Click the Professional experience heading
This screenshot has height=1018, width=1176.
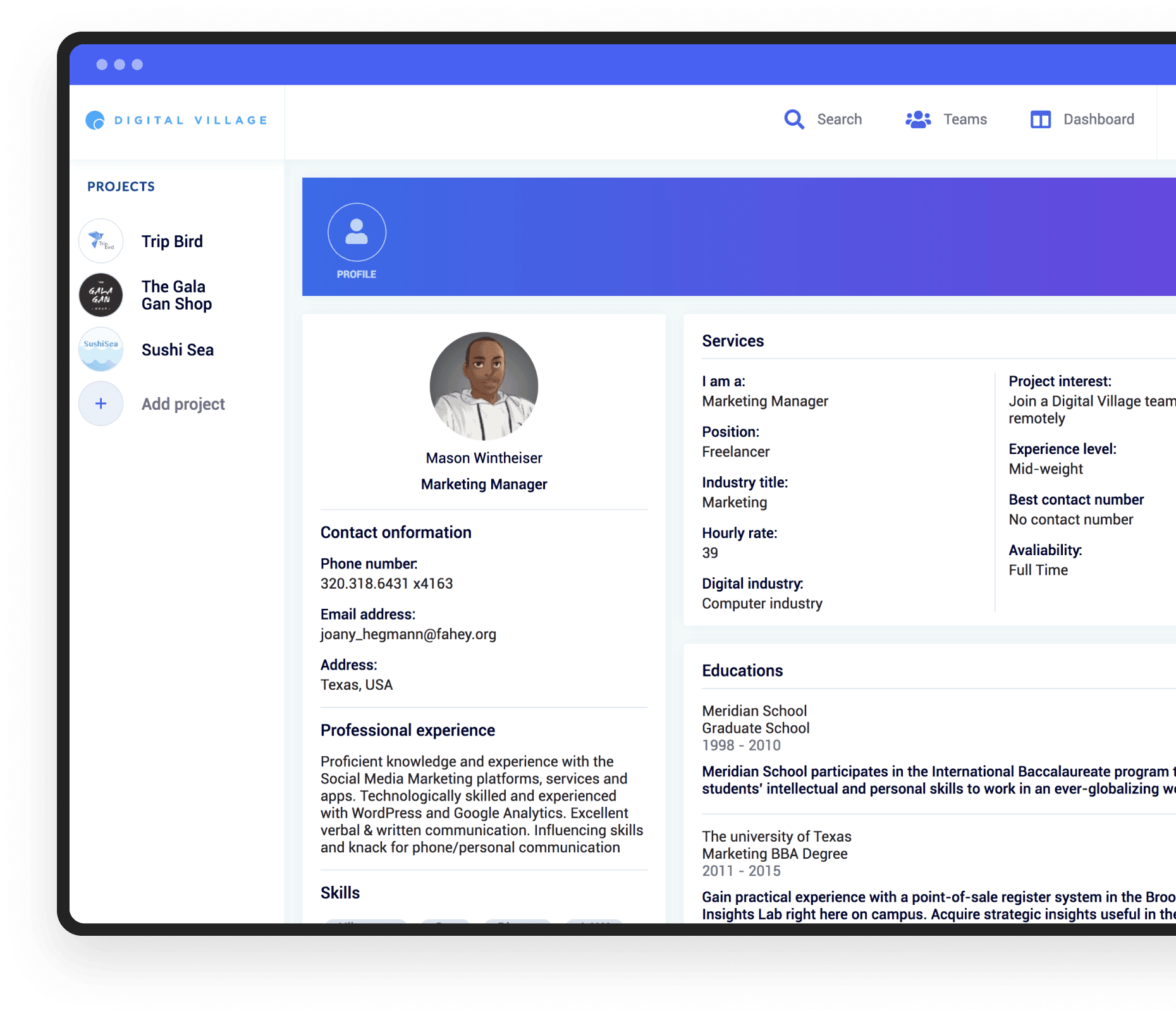(407, 730)
